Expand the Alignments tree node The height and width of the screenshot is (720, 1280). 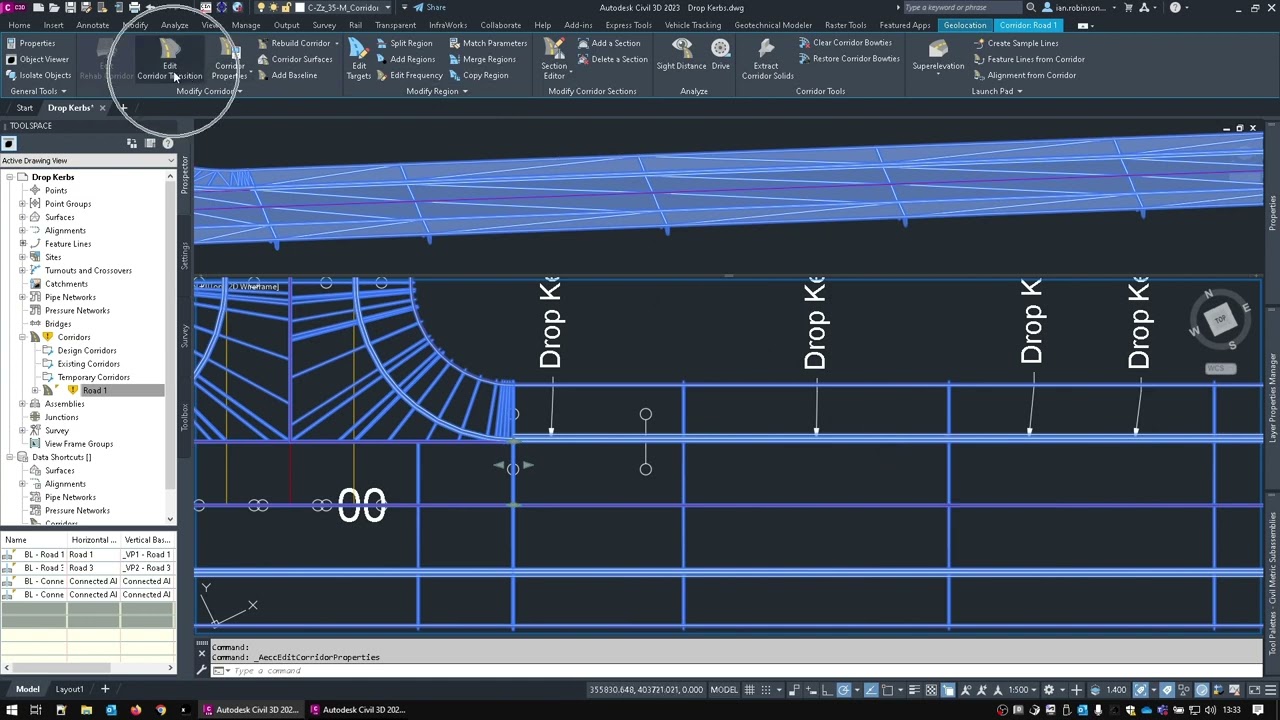(x=22, y=230)
